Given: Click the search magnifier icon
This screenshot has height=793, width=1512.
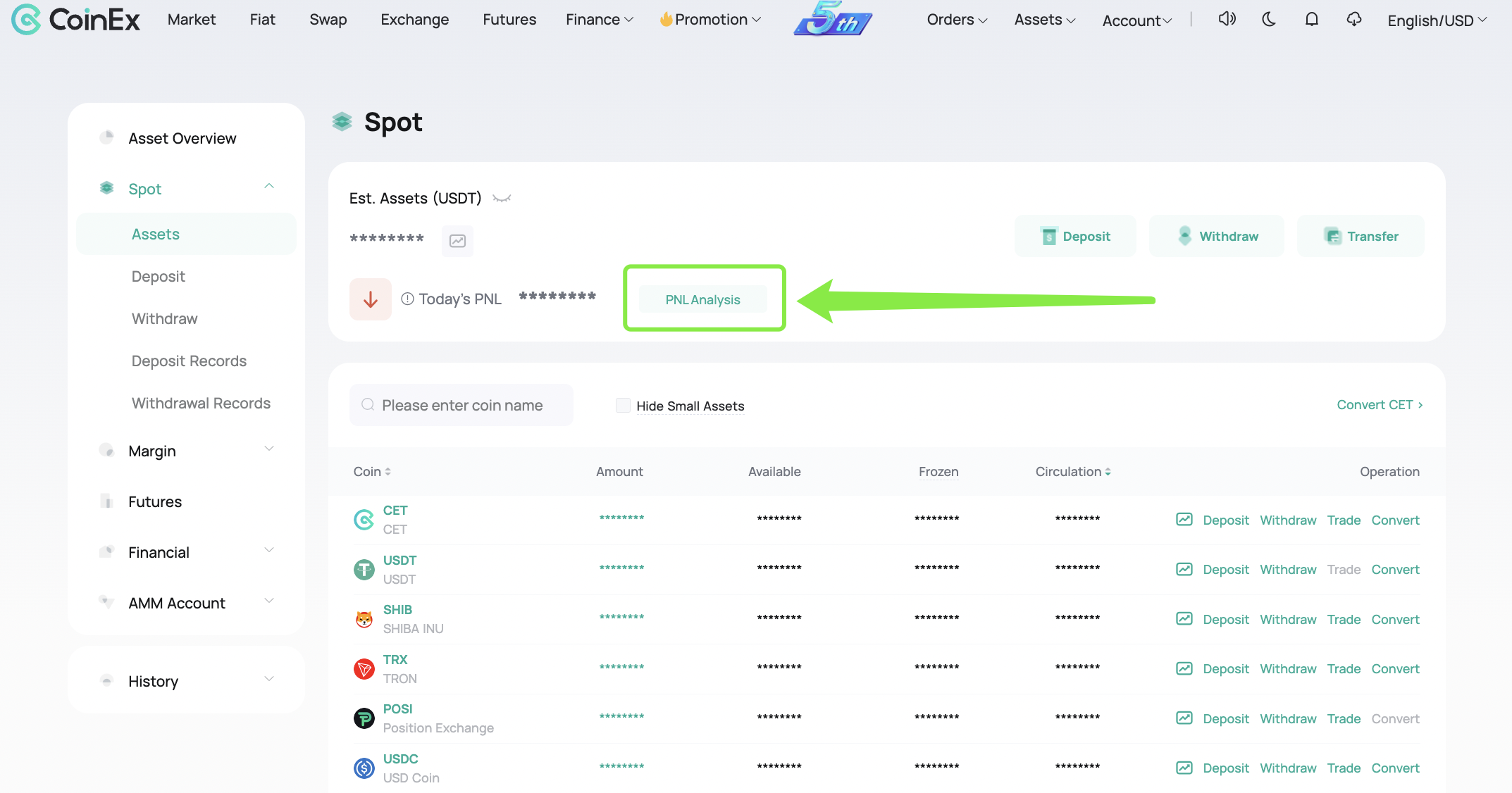Looking at the screenshot, I should tap(368, 405).
